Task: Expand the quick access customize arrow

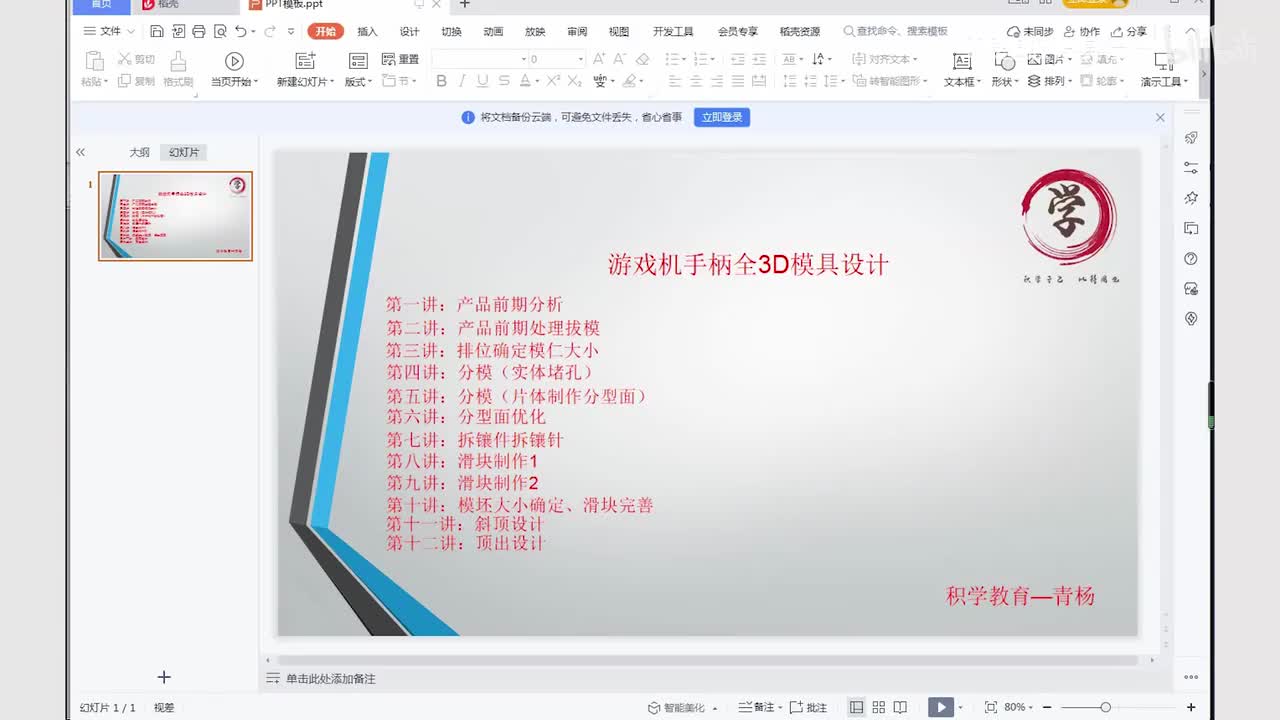Action: [291, 32]
